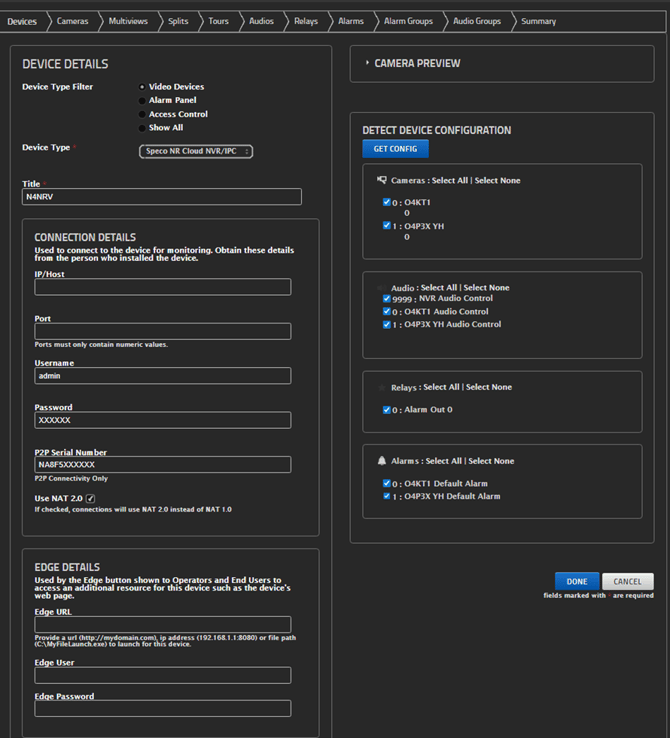Click Select None for Cameras
Screen dimensions: 670x738
coord(497,181)
